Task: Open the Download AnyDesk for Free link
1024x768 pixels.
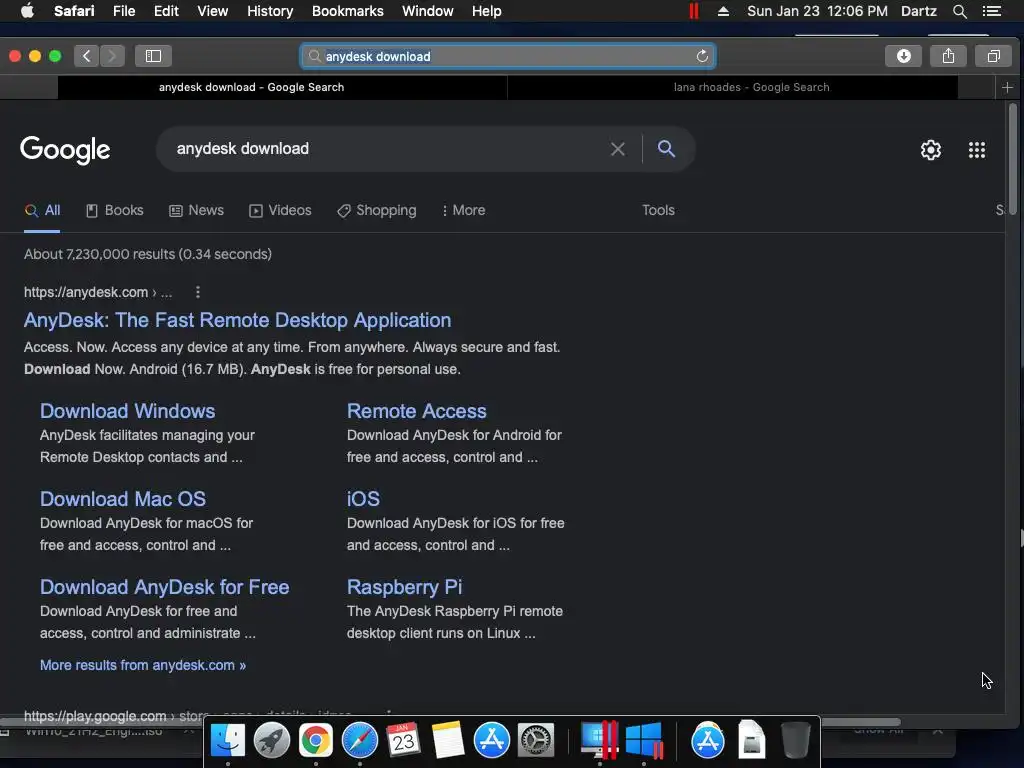Action: 165,587
